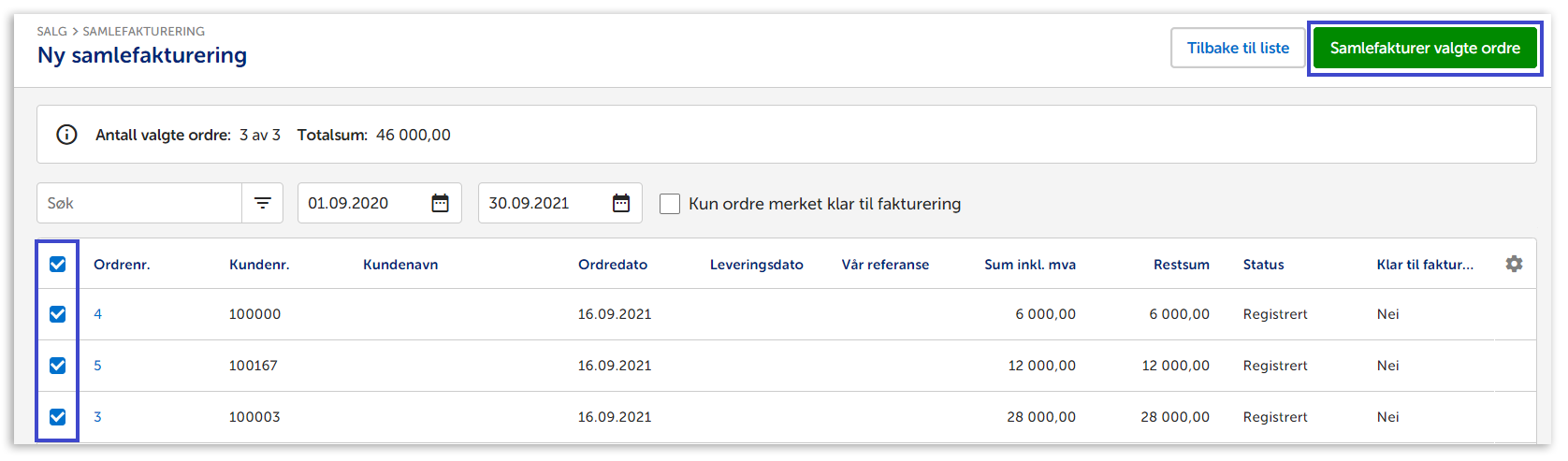Open calendar for start date 01.09.2020
This screenshot has height=461, width=1568.
pyautogui.click(x=440, y=203)
